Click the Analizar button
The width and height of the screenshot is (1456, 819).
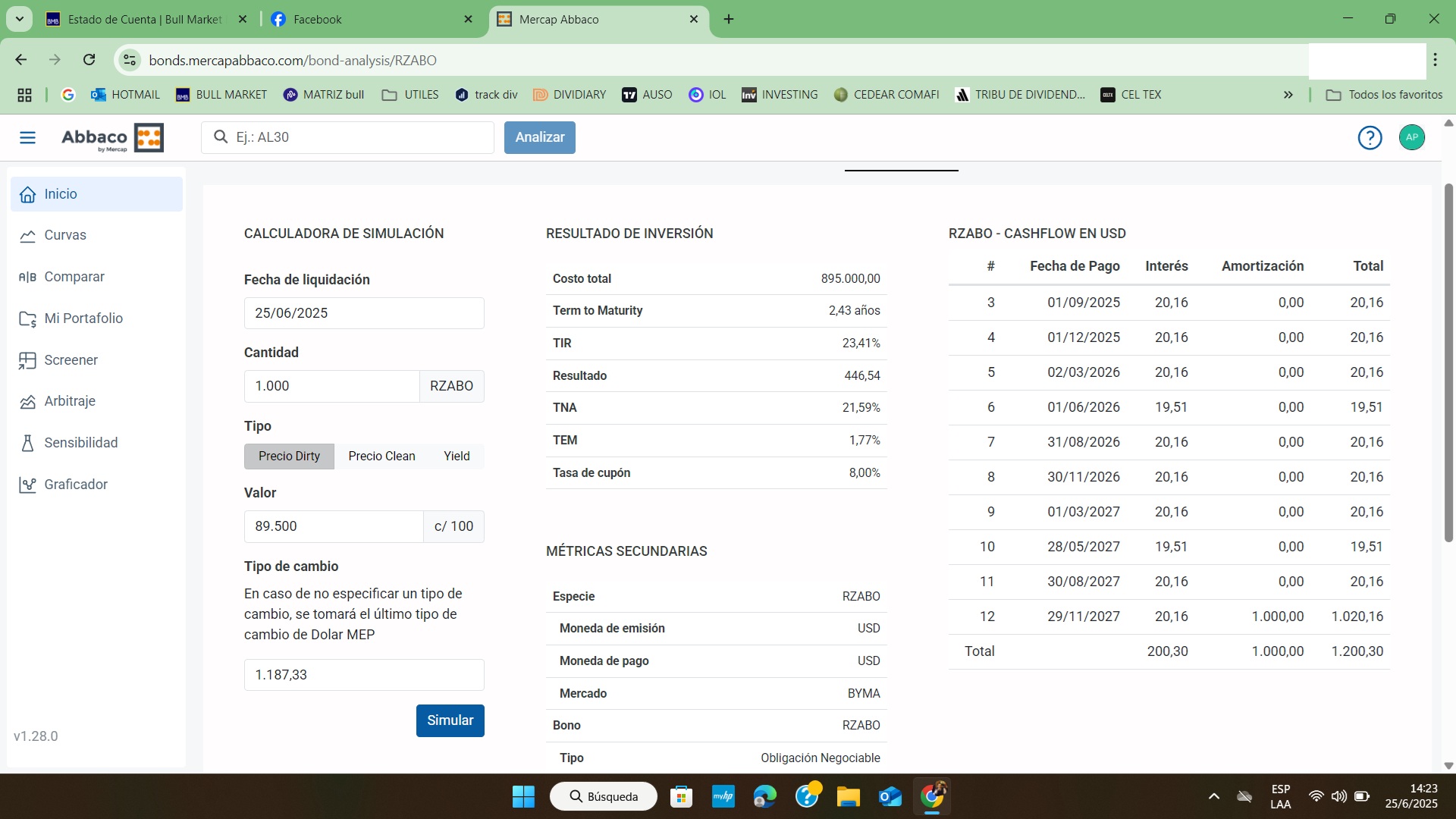[539, 137]
